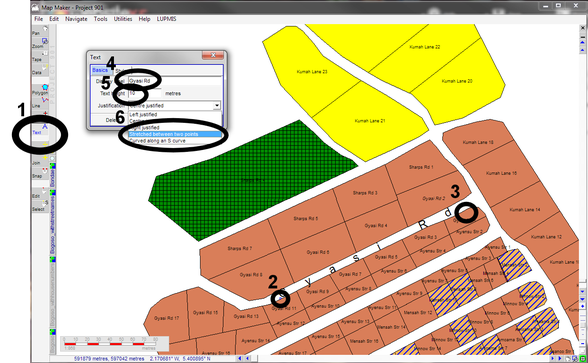Viewport: 588px width, 363px height.
Task: Click the Delete button in Text dialog
Action: (110, 120)
